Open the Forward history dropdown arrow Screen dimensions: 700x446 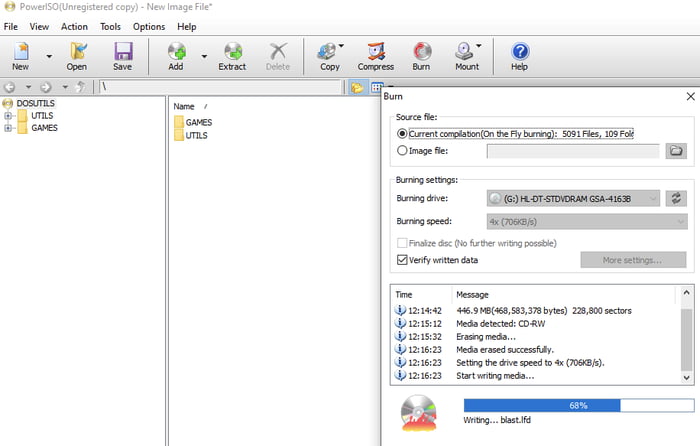[65, 87]
